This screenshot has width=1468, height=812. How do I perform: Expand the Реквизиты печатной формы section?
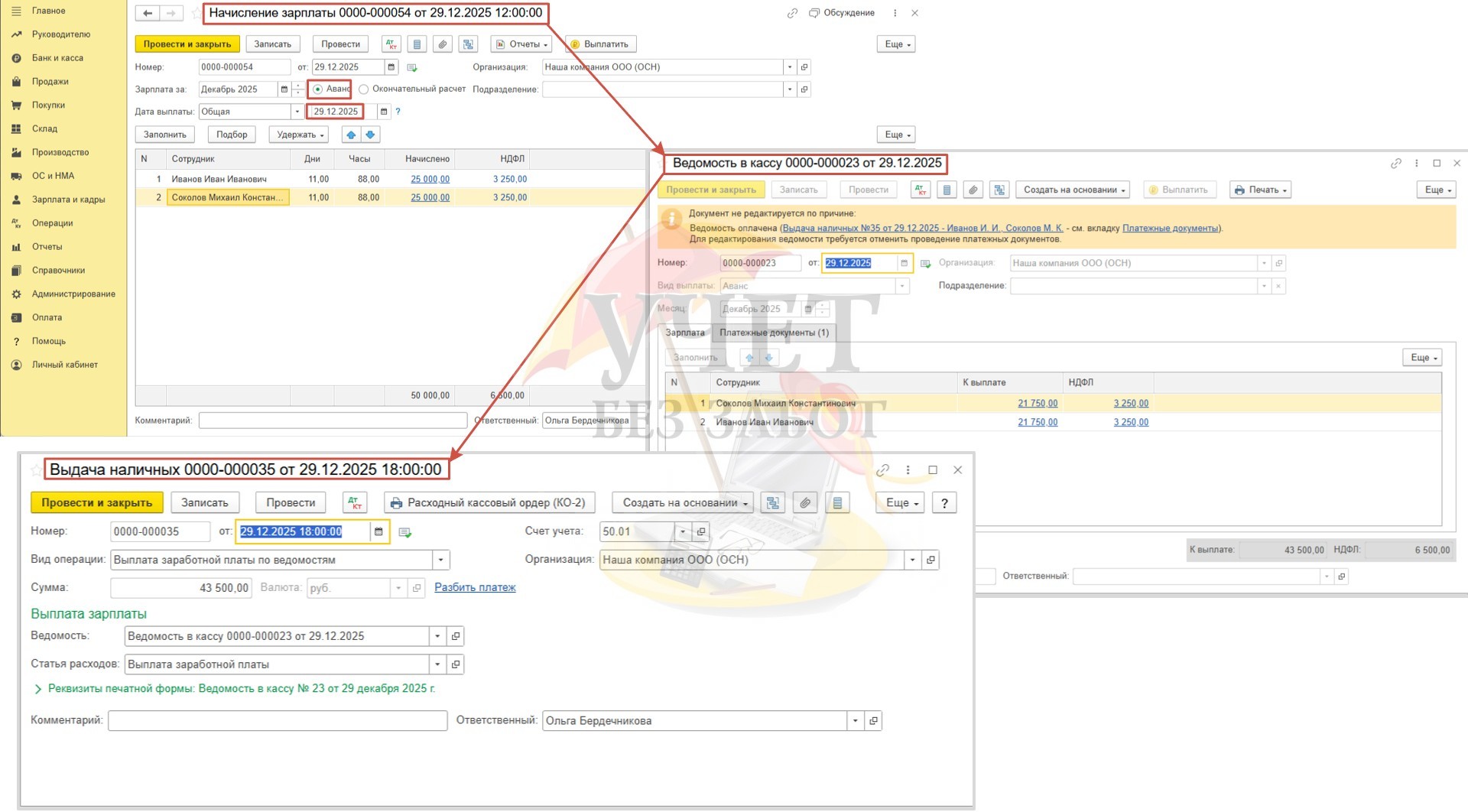[38, 689]
